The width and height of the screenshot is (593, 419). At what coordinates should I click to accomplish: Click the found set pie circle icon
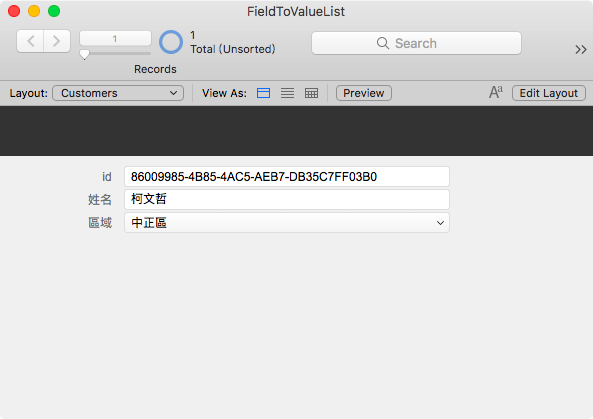[x=171, y=42]
